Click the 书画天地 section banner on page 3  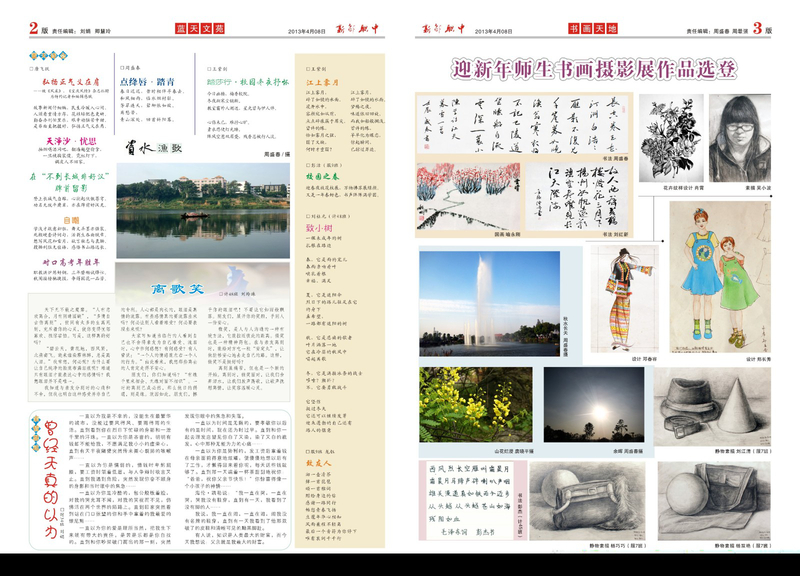pos(593,29)
